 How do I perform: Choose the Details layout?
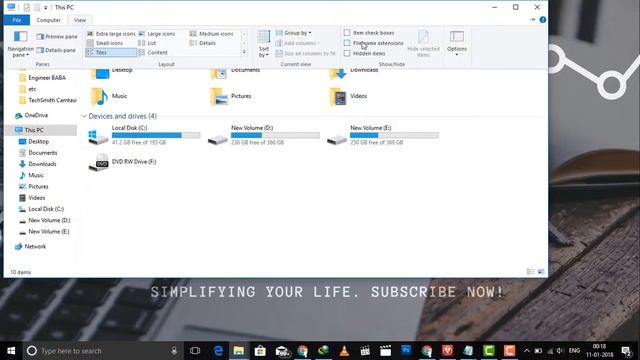(x=203, y=43)
